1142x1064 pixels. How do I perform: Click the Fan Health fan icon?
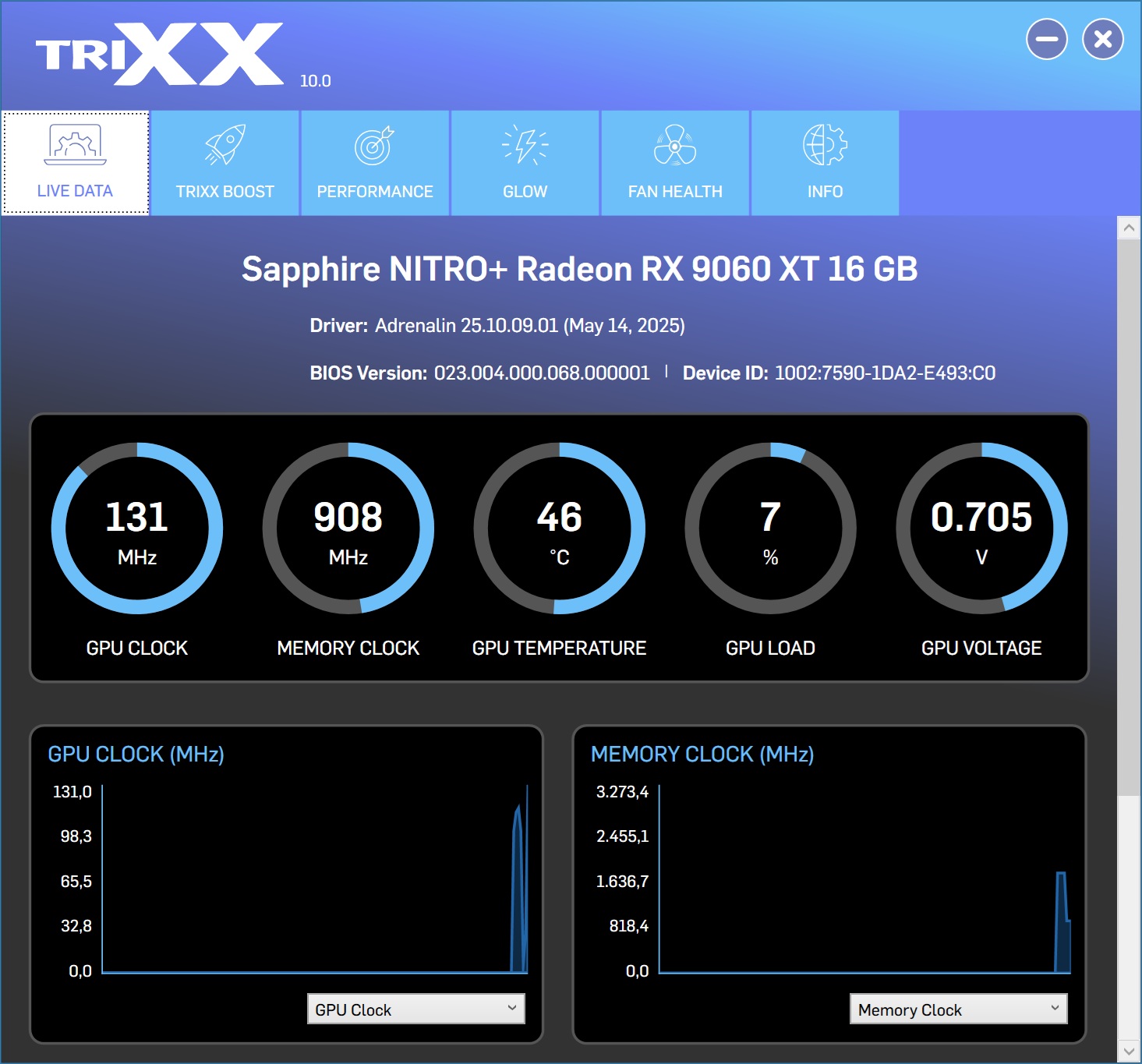coord(675,144)
